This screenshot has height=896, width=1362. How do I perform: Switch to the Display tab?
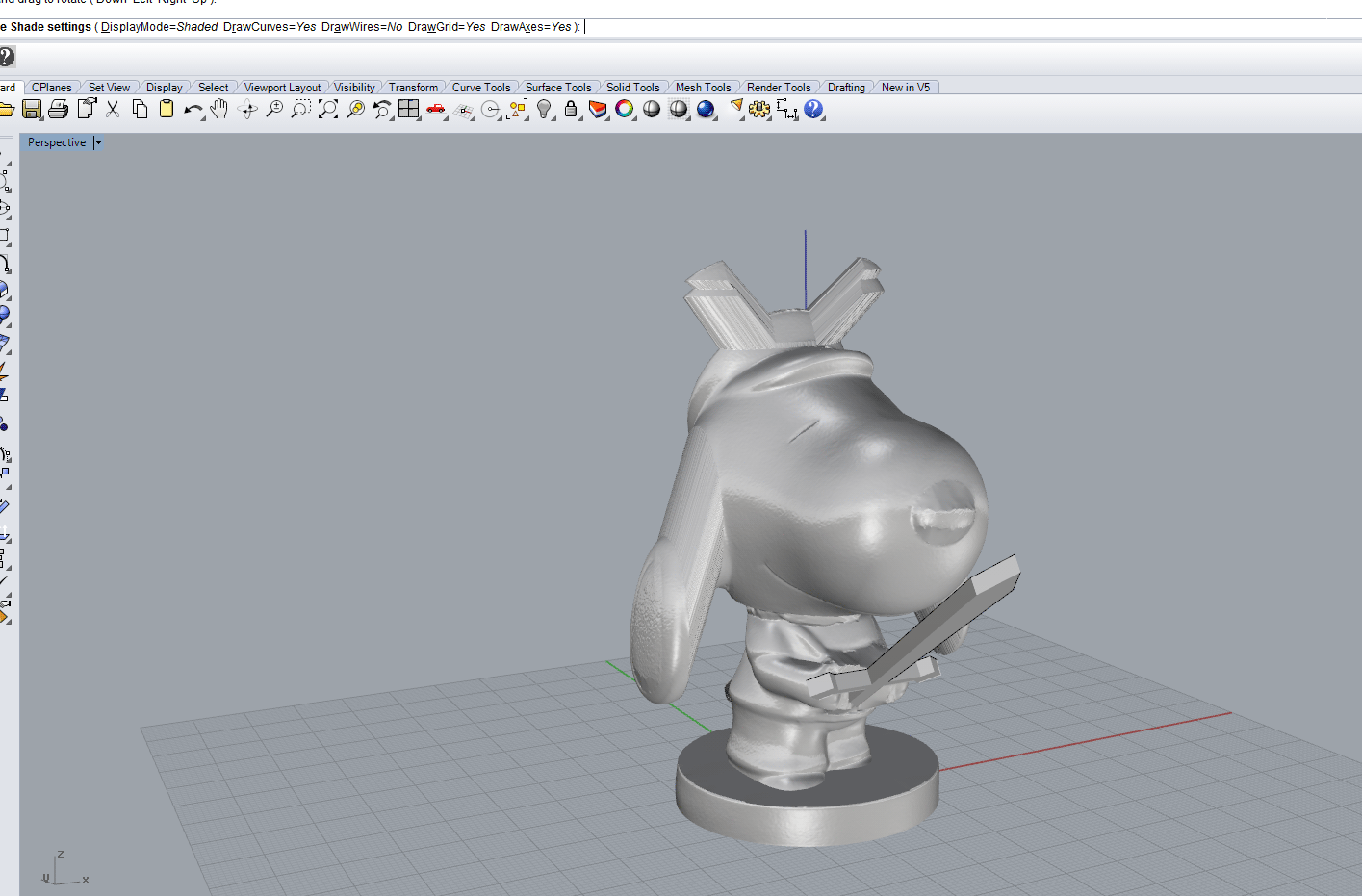(164, 88)
